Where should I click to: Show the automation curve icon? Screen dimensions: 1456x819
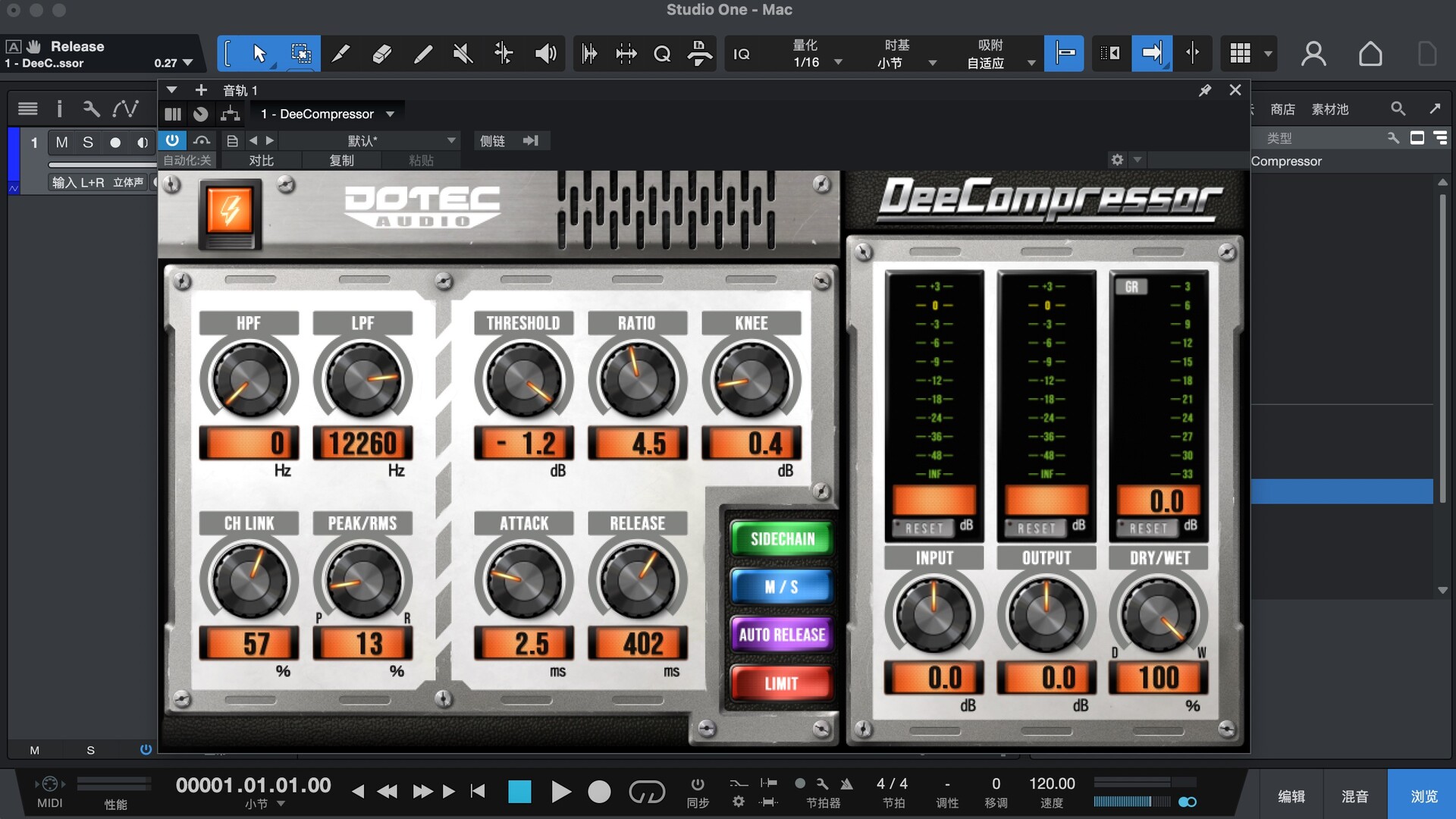tap(125, 108)
